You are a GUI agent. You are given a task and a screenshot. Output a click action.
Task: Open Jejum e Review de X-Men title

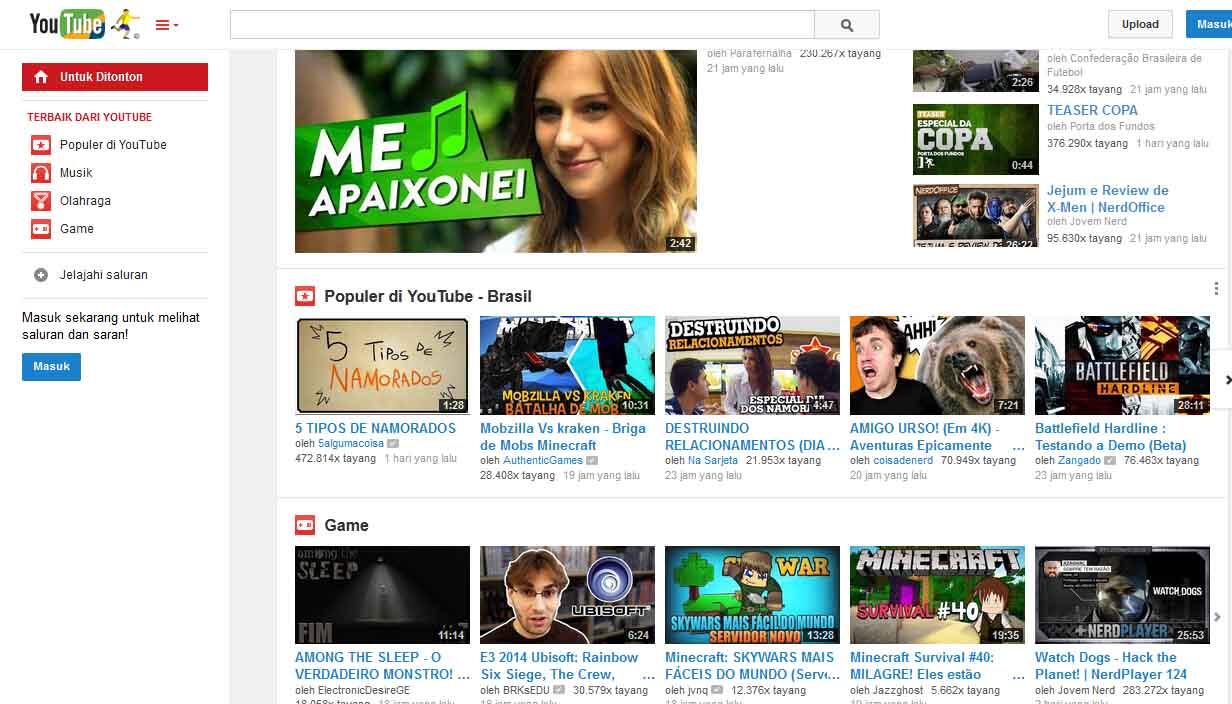tap(1108, 198)
